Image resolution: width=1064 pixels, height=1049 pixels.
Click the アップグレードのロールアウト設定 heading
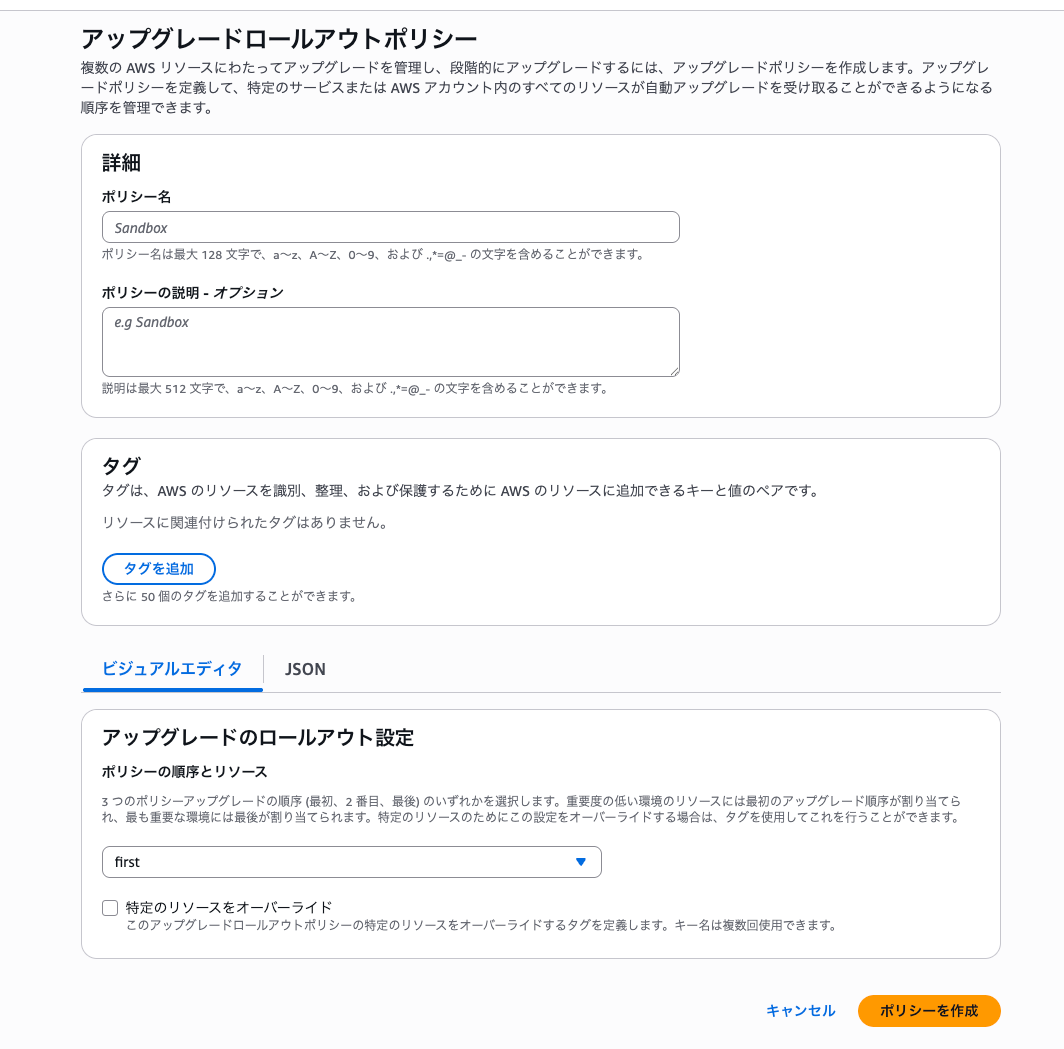coord(257,738)
